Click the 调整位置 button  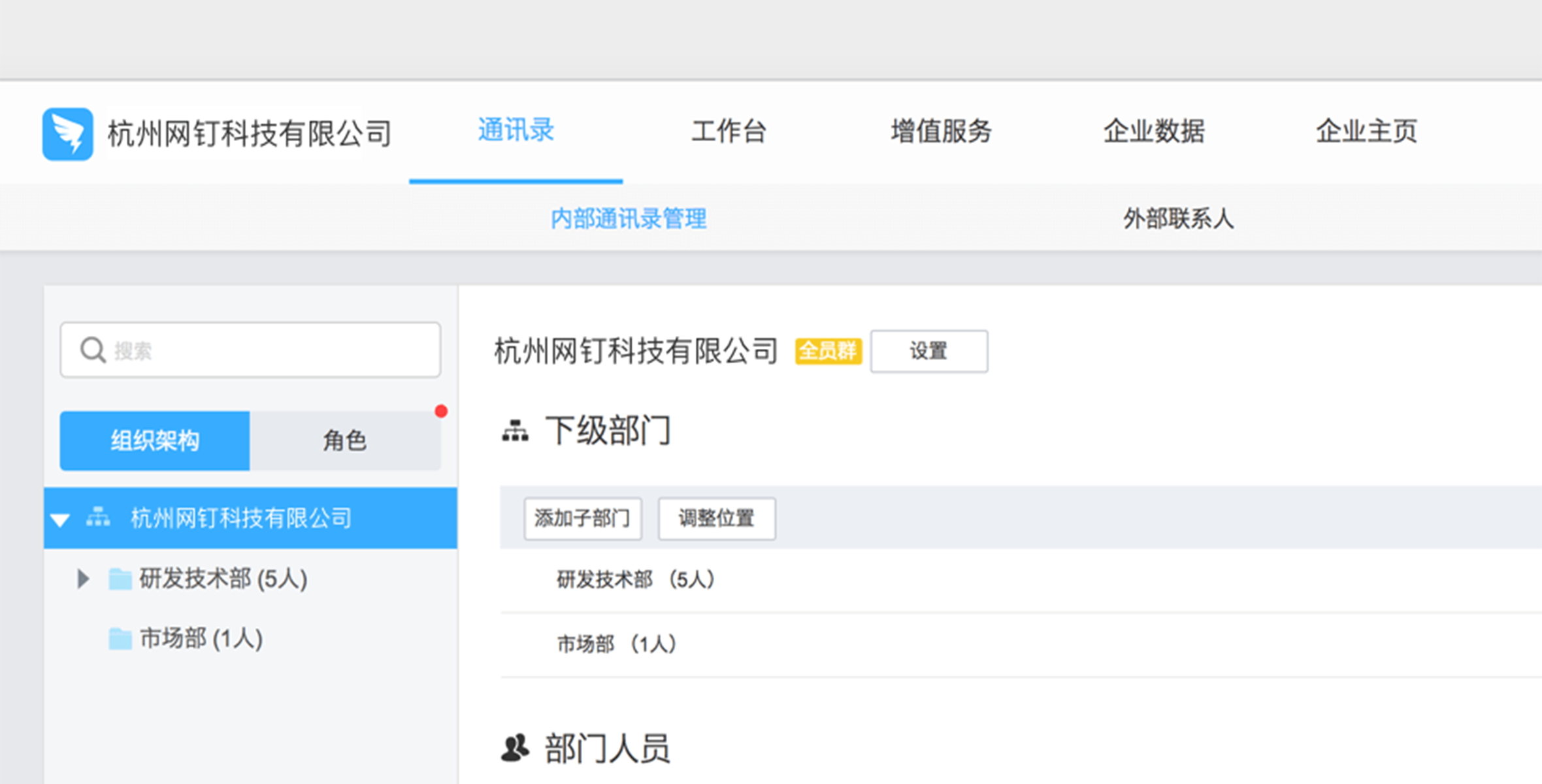tap(717, 518)
